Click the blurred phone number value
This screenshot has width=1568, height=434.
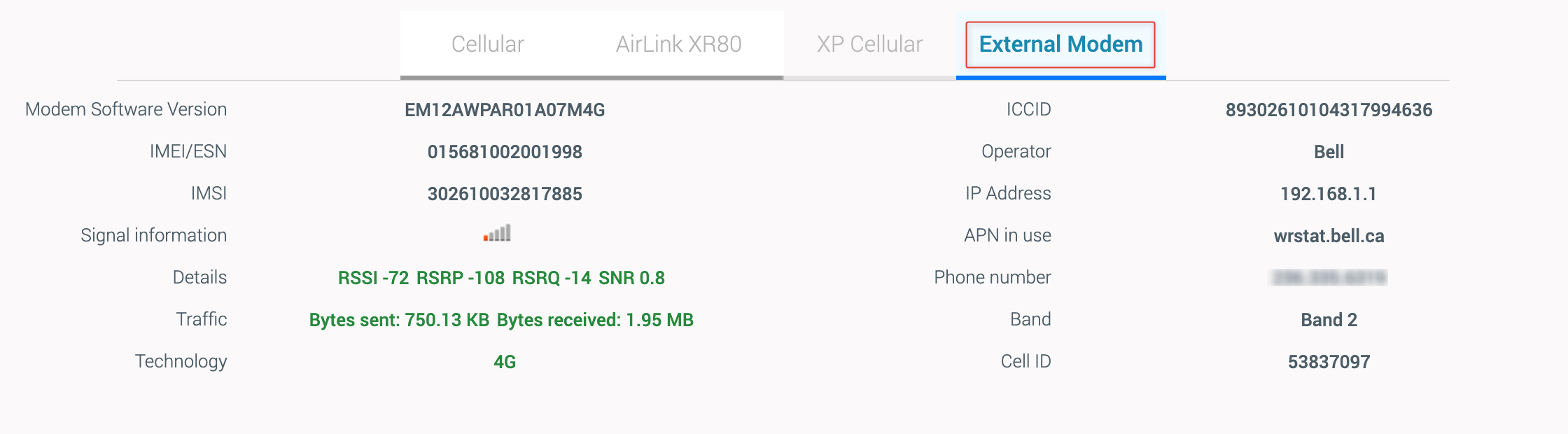(x=1329, y=278)
